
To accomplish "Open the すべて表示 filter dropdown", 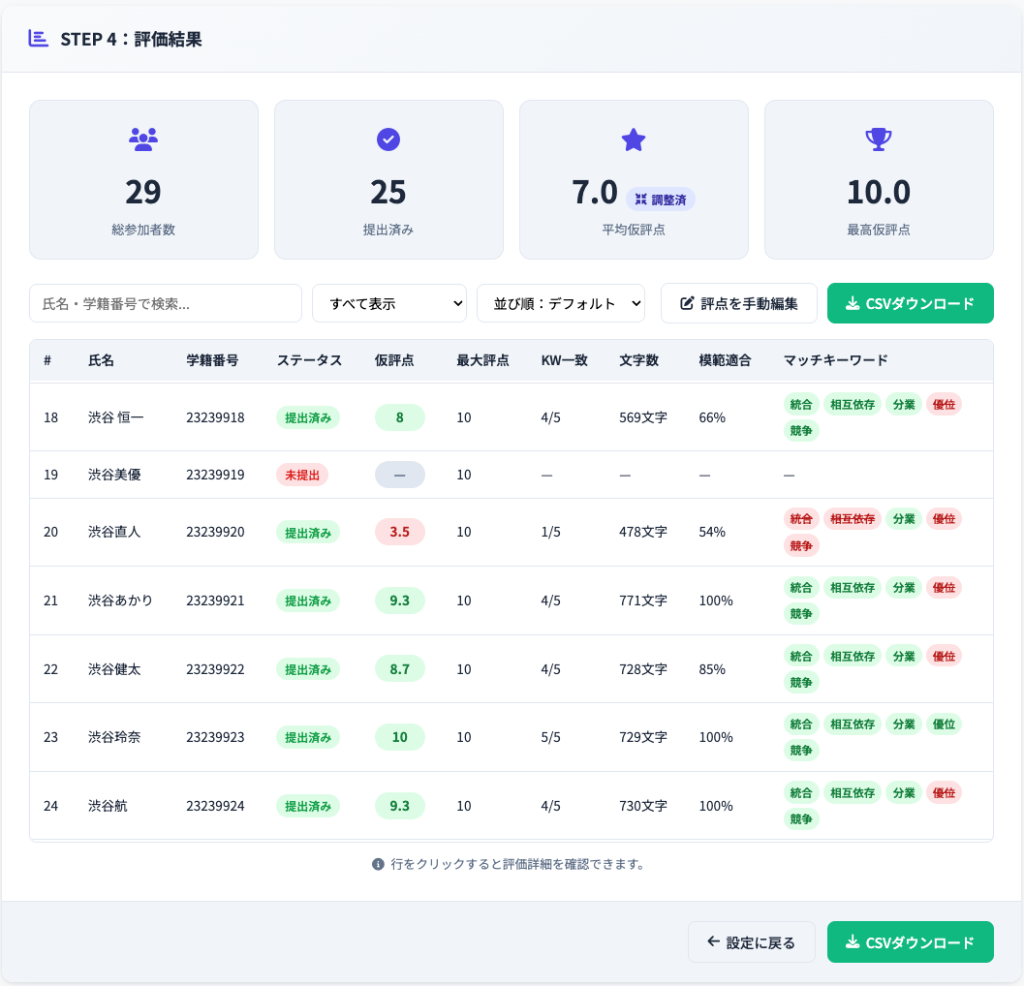I will (389, 303).
